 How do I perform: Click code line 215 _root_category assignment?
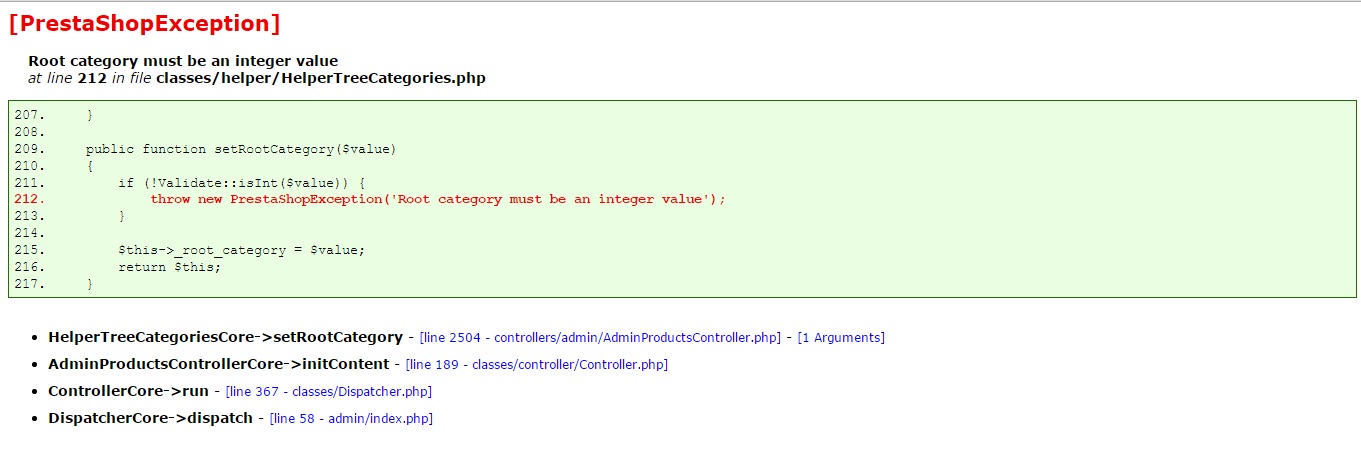click(242, 250)
